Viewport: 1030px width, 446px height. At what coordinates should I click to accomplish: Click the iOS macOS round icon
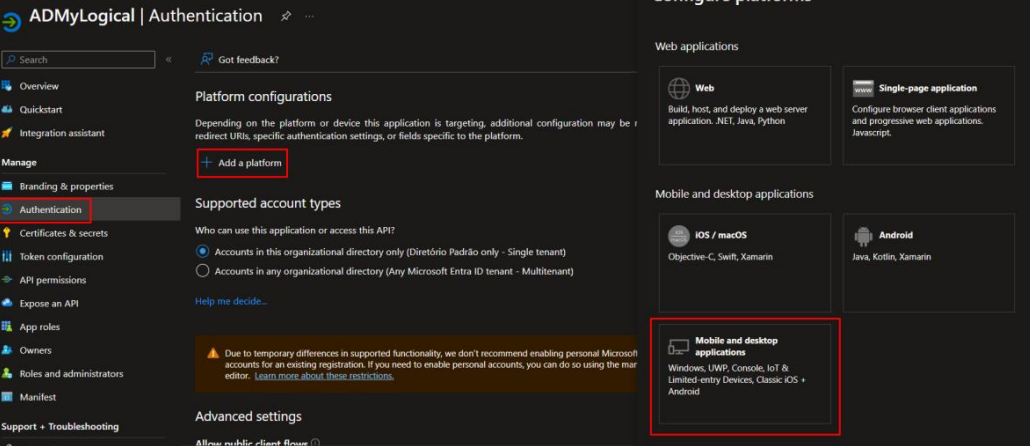click(x=679, y=235)
